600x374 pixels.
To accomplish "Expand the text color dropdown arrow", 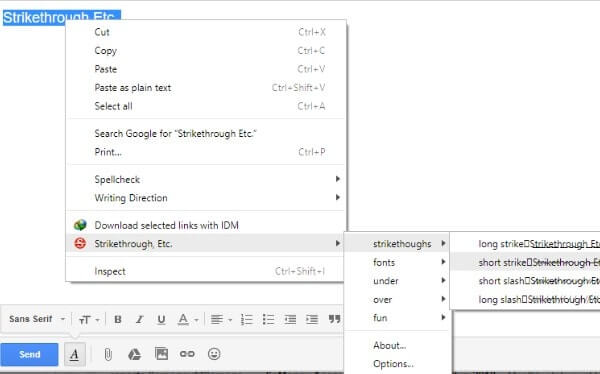I will click(196, 320).
